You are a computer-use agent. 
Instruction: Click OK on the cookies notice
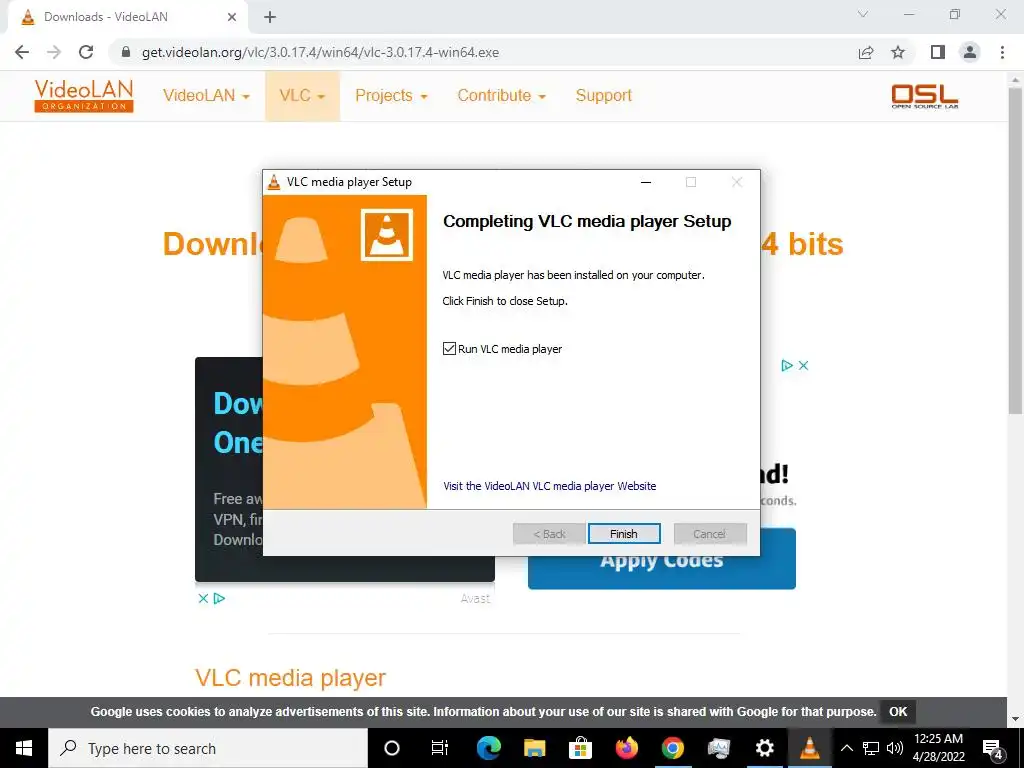898,712
